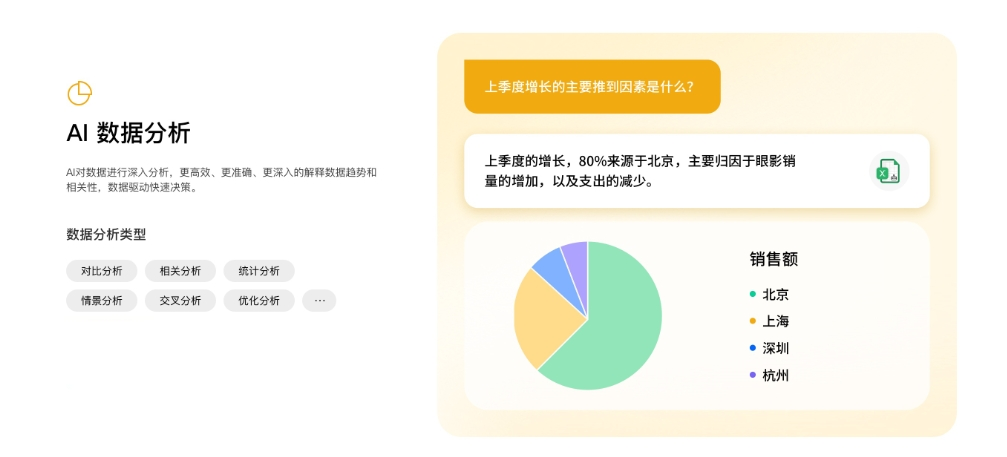Click the orange question bubble 上季度增长的主要推到因素
The width and height of the screenshot is (1007, 457).
(592, 87)
